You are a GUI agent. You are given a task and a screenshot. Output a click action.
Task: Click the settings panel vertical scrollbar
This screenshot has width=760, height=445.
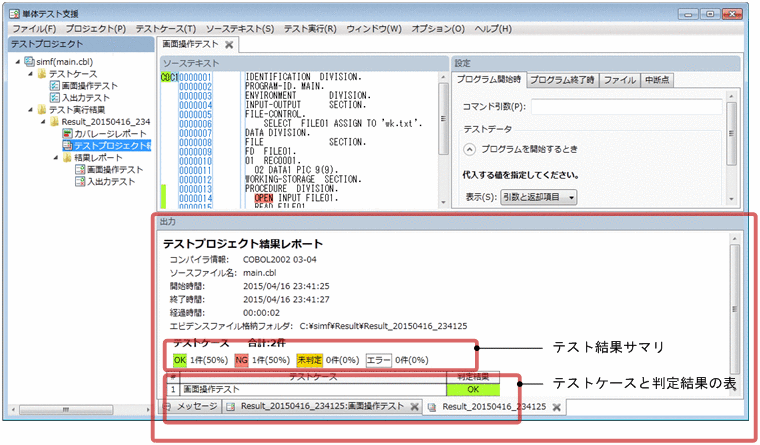731,146
